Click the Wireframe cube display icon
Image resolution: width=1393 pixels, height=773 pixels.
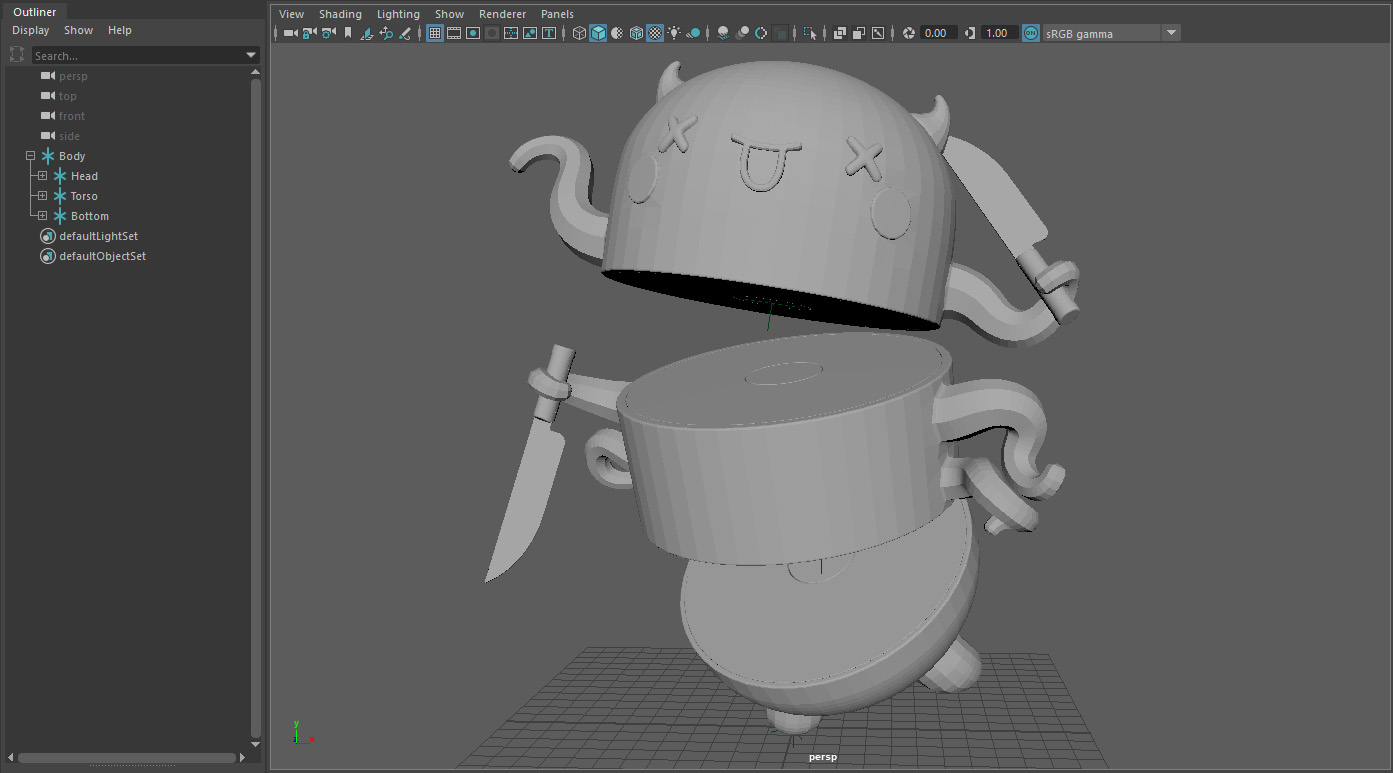pyautogui.click(x=579, y=33)
